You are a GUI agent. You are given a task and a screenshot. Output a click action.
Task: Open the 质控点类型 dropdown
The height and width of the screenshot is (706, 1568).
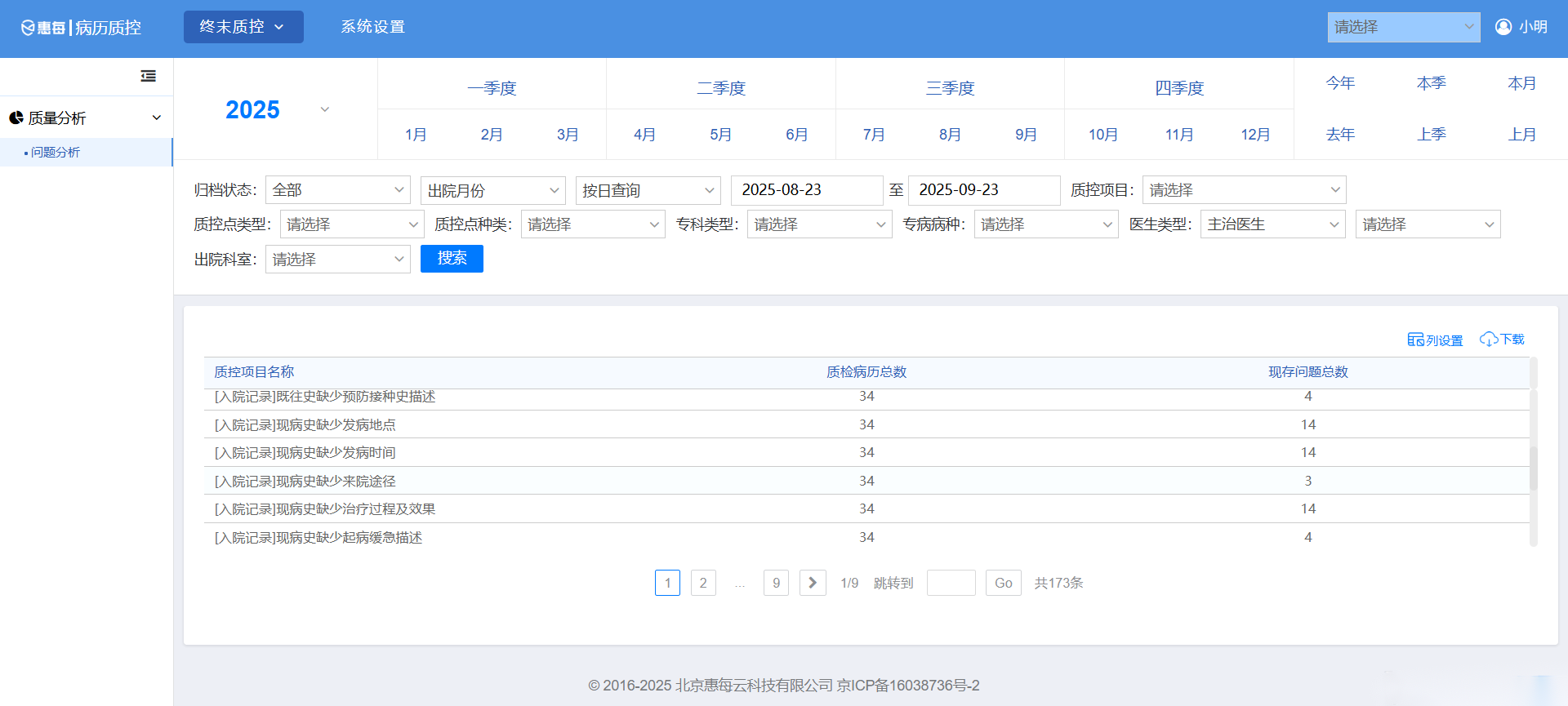pyautogui.click(x=352, y=224)
